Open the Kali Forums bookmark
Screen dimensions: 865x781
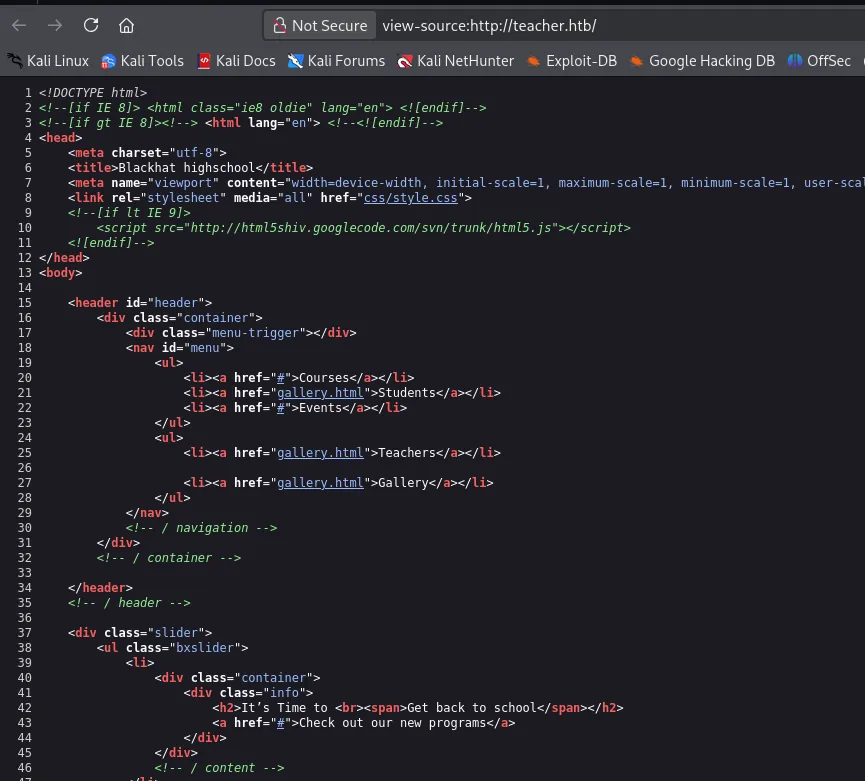(336, 61)
